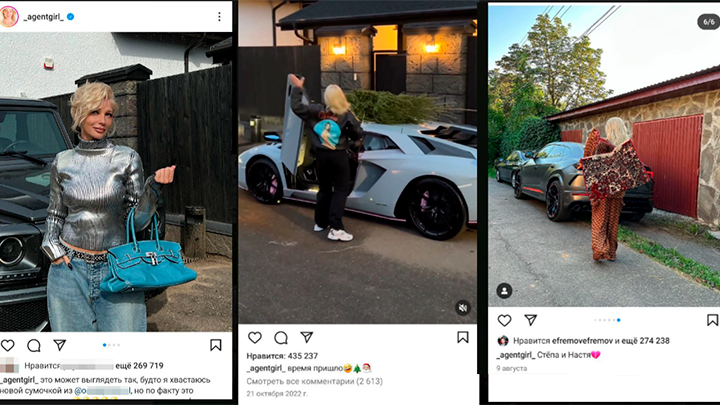The image size is (720, 405).
Task: Bookmark the blue handbag post
Action: 215,345
